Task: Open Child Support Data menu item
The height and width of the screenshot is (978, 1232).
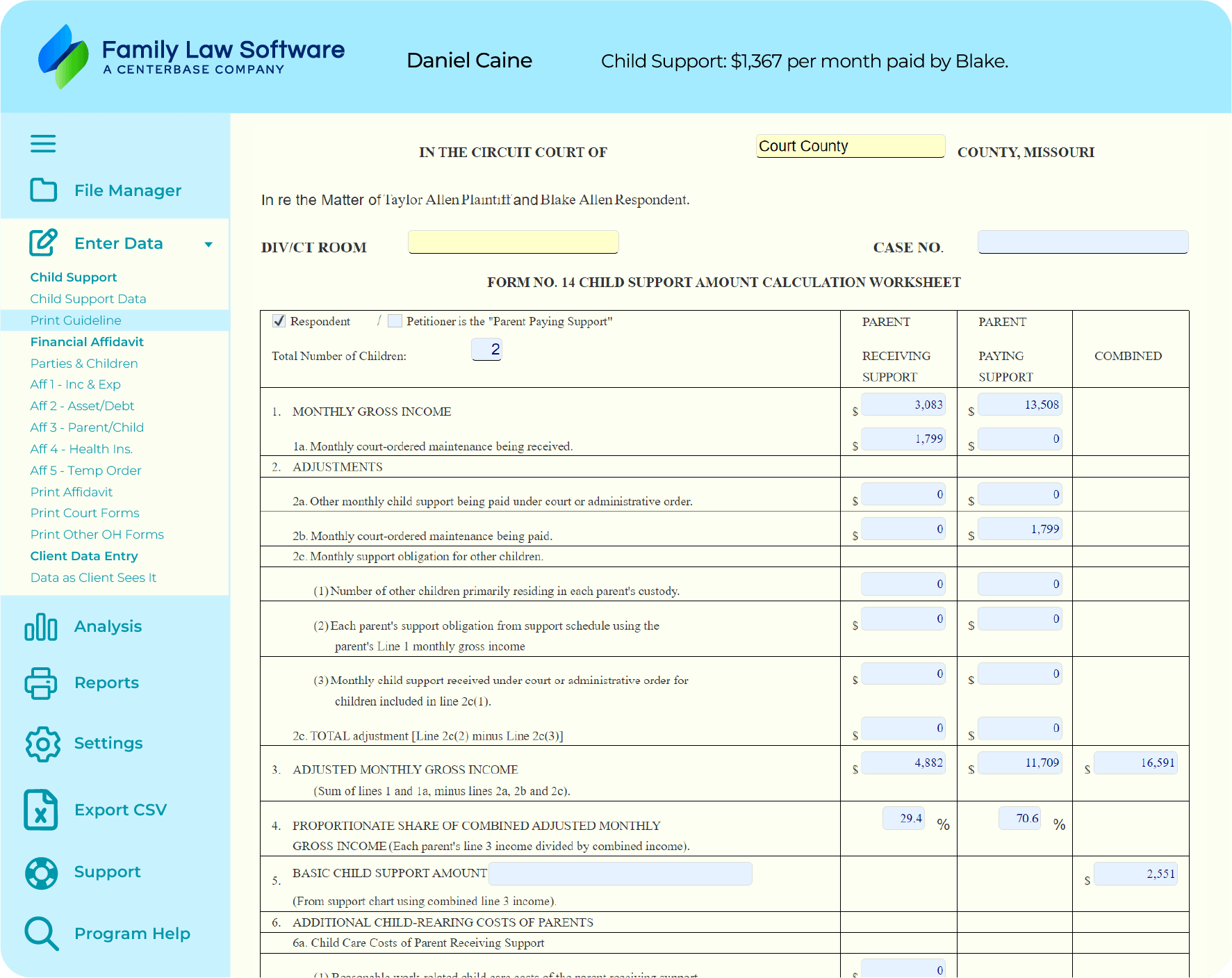Action: [88, 299]
